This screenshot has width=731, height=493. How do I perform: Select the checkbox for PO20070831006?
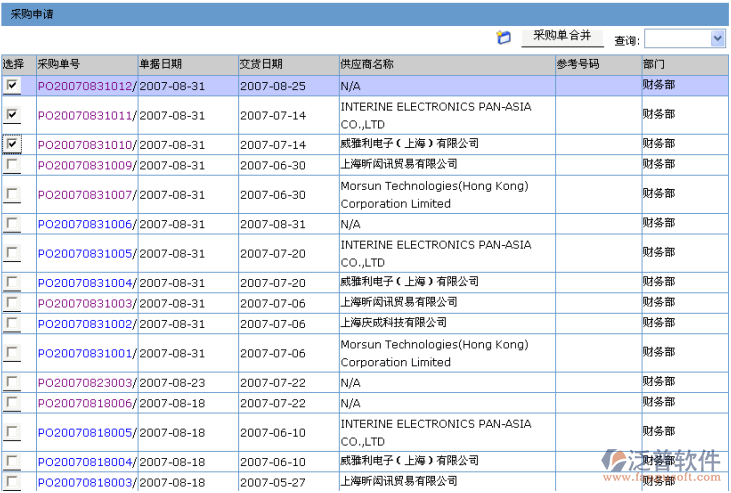[12, 223]
